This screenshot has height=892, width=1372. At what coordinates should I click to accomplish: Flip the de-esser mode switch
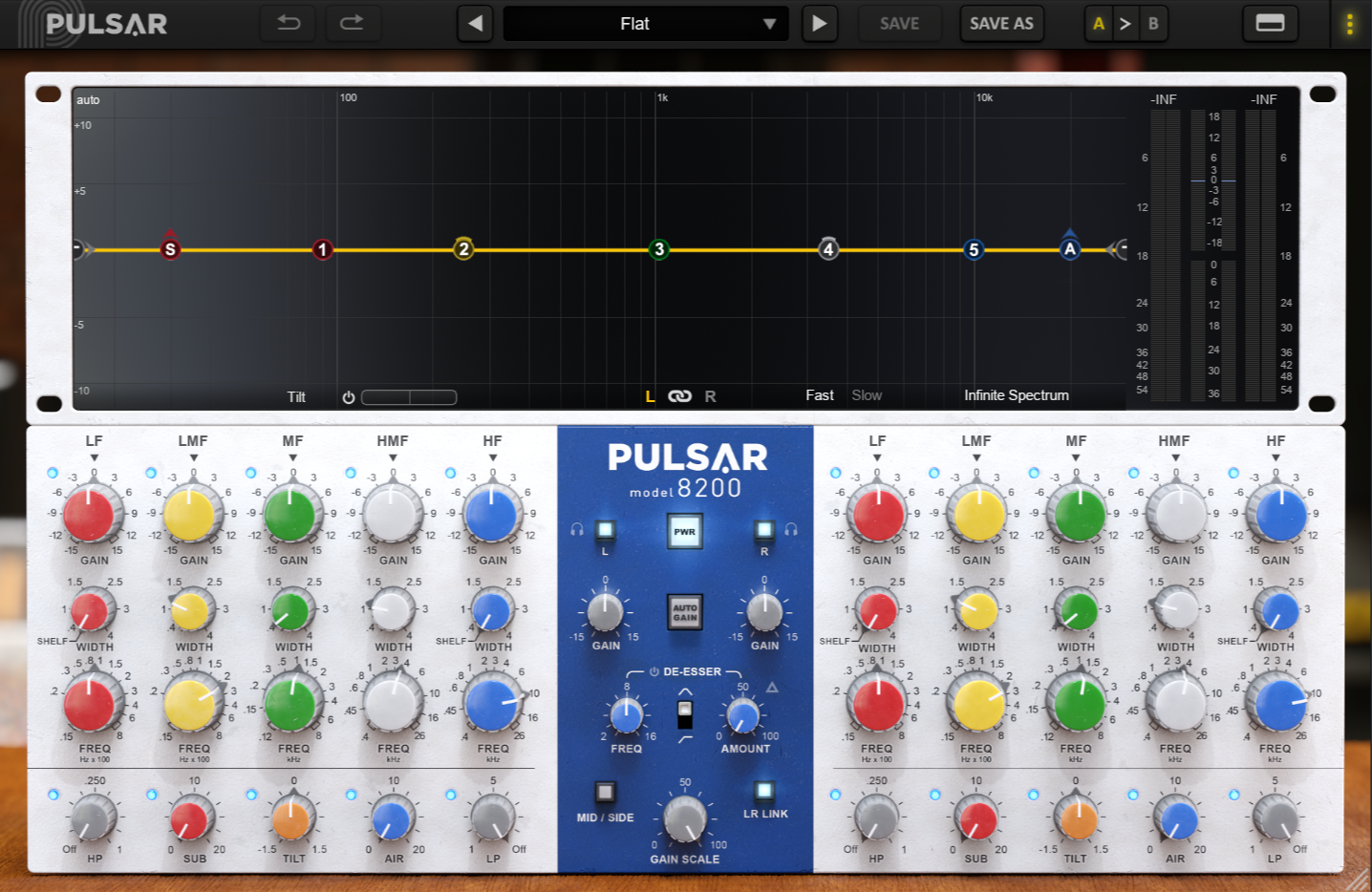point(684,714)
